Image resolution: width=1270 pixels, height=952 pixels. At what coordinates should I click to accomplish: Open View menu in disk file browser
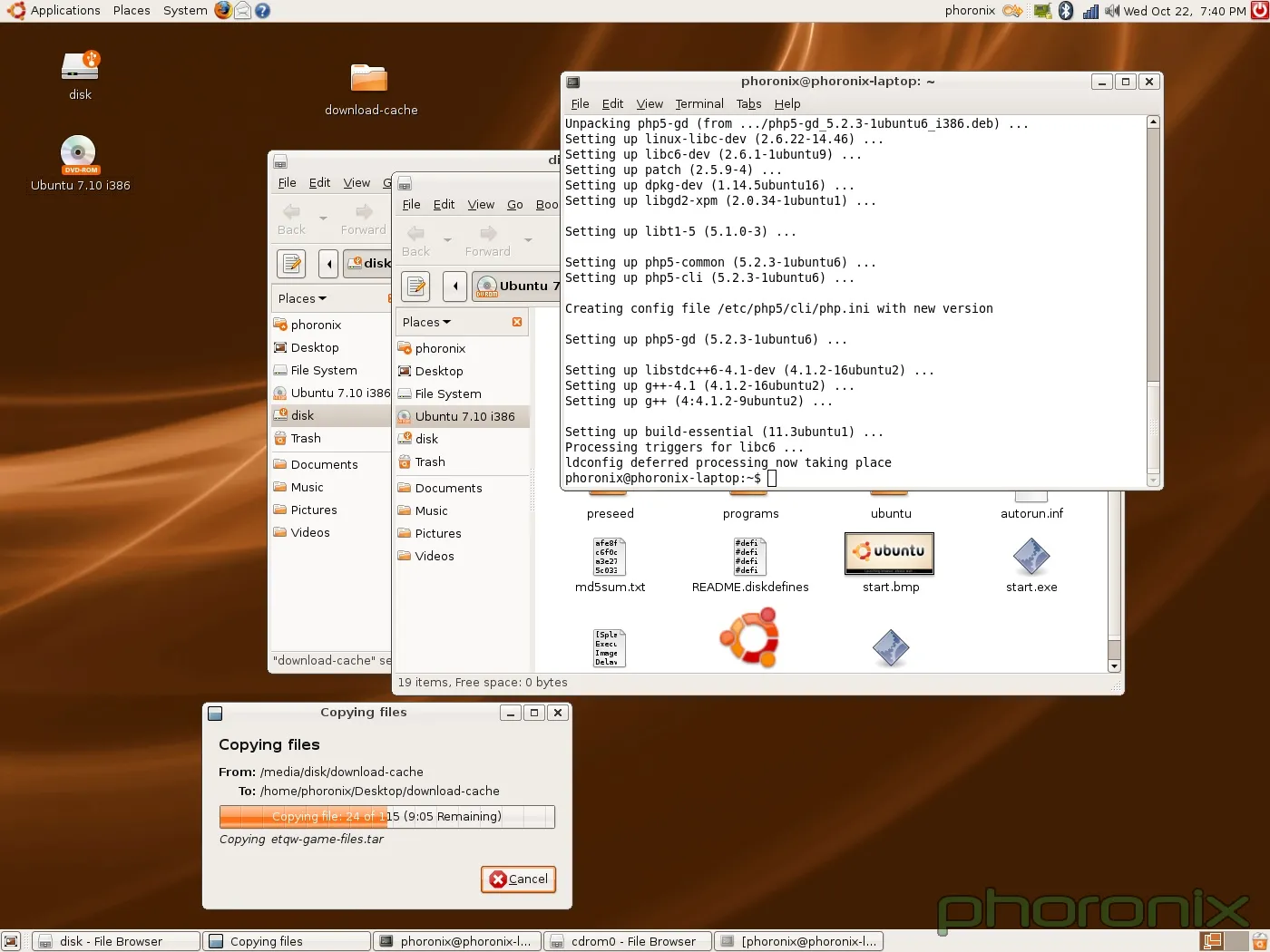(x=357, y=183)
